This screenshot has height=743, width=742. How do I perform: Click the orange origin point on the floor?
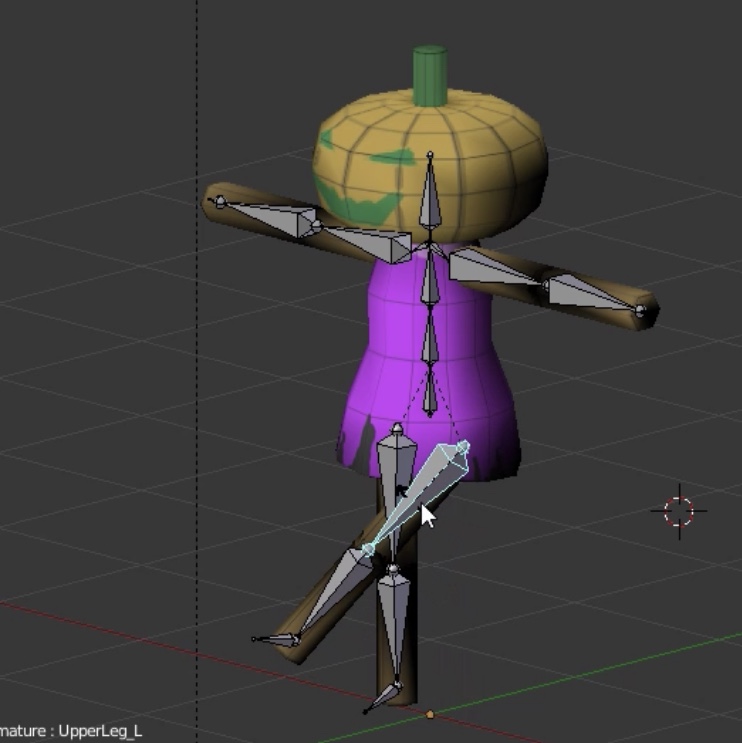[x=430, y=714]
